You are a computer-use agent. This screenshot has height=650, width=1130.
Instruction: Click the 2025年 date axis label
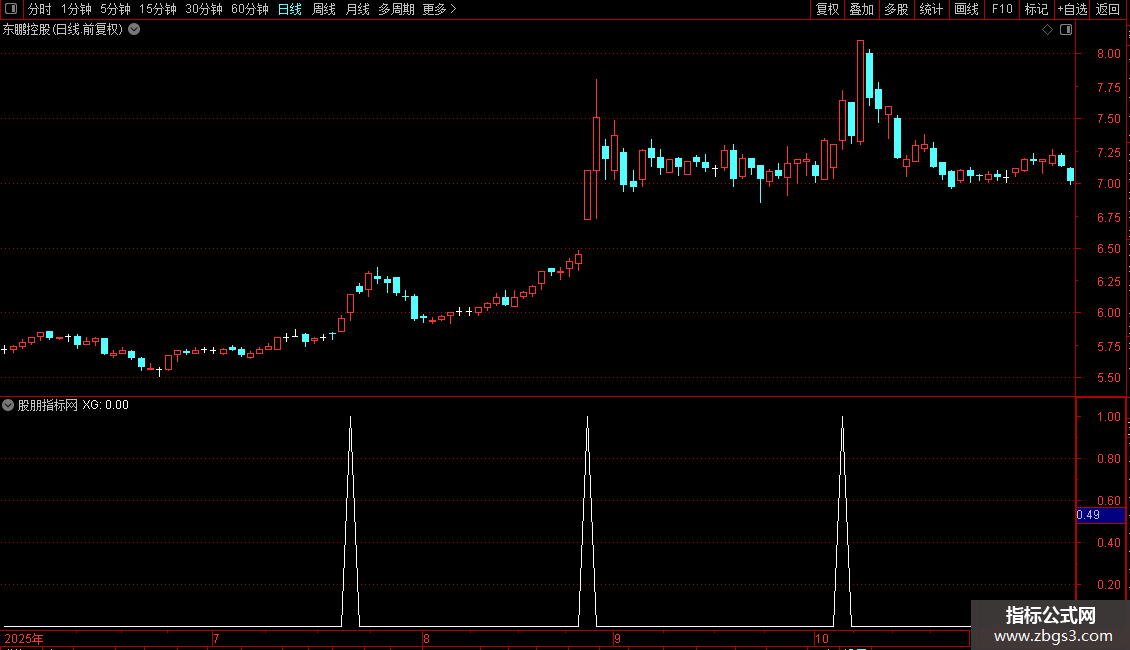(x=24, y=638)
